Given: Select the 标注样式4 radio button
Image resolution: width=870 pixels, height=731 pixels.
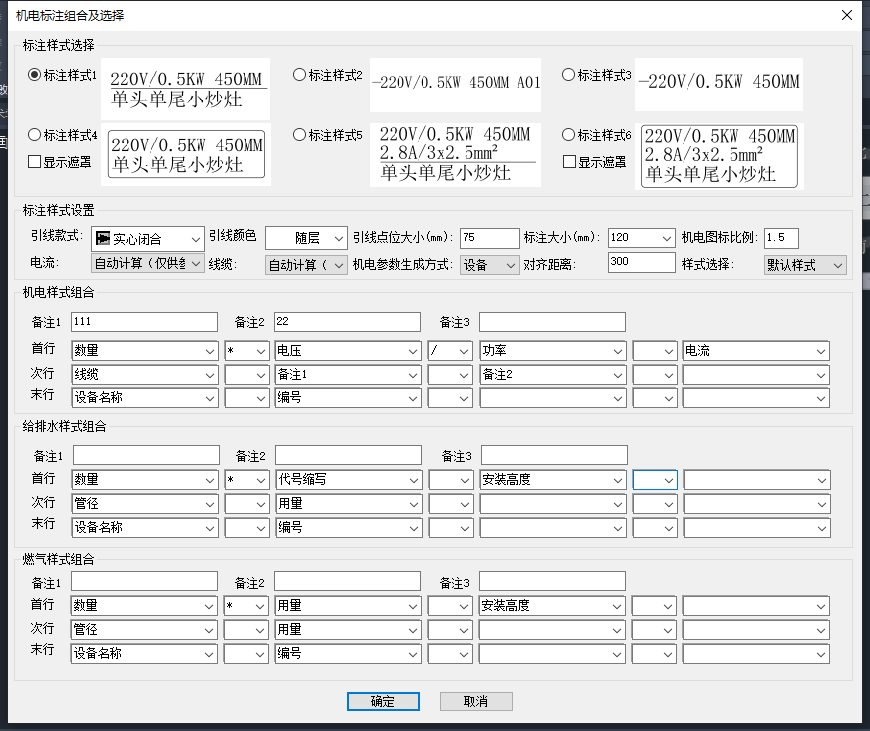Looking at the screenshot, I should [34, 134].
